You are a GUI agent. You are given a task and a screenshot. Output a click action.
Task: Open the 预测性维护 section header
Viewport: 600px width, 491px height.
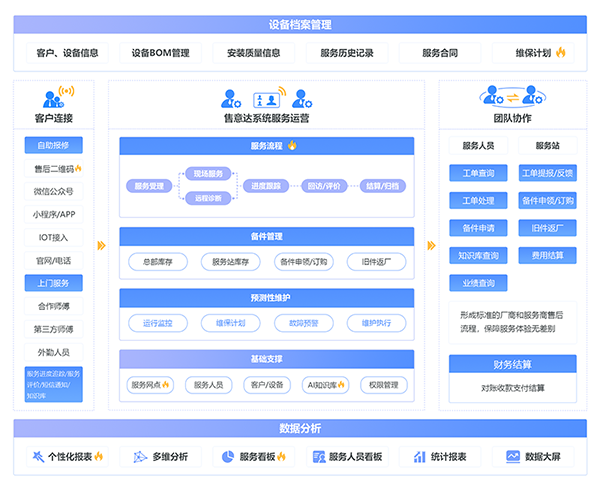coord(267,298)
